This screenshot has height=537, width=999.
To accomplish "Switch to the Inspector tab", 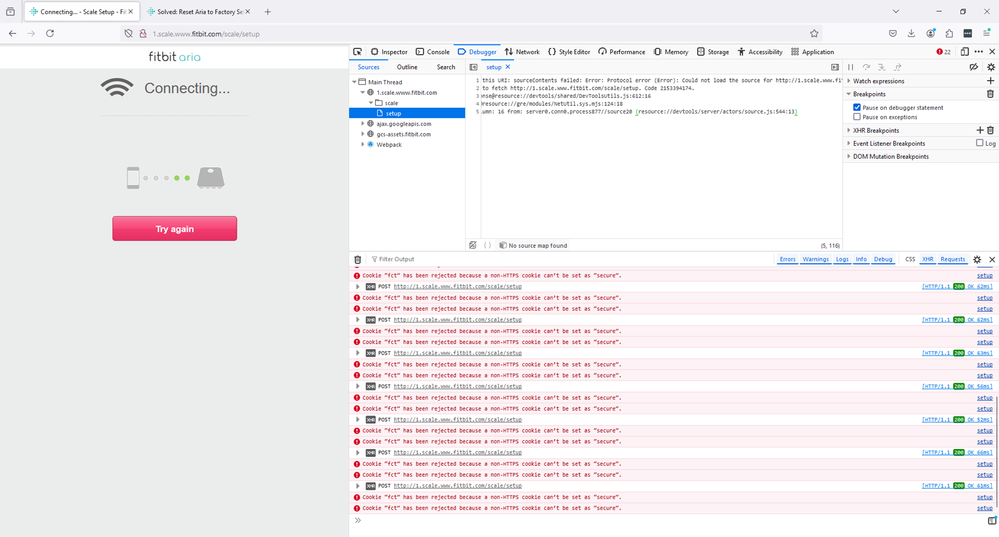I will [x=389, y=52].
